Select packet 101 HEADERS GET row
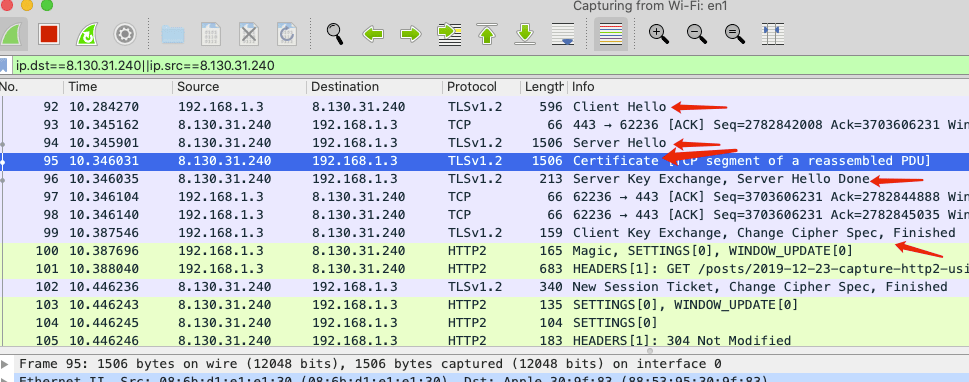Screen dimensions: 969x382 tap(484, 269)
